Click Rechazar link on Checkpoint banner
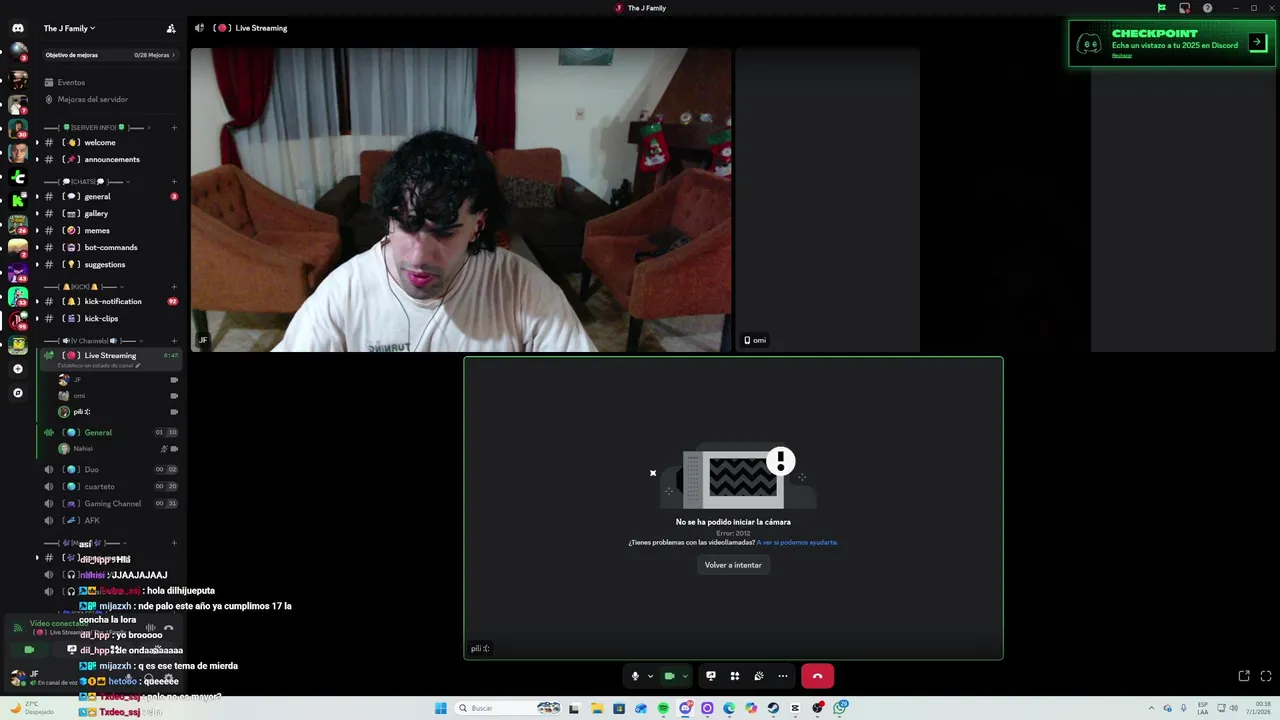 pyautogui.click(x=1122, y=56)
